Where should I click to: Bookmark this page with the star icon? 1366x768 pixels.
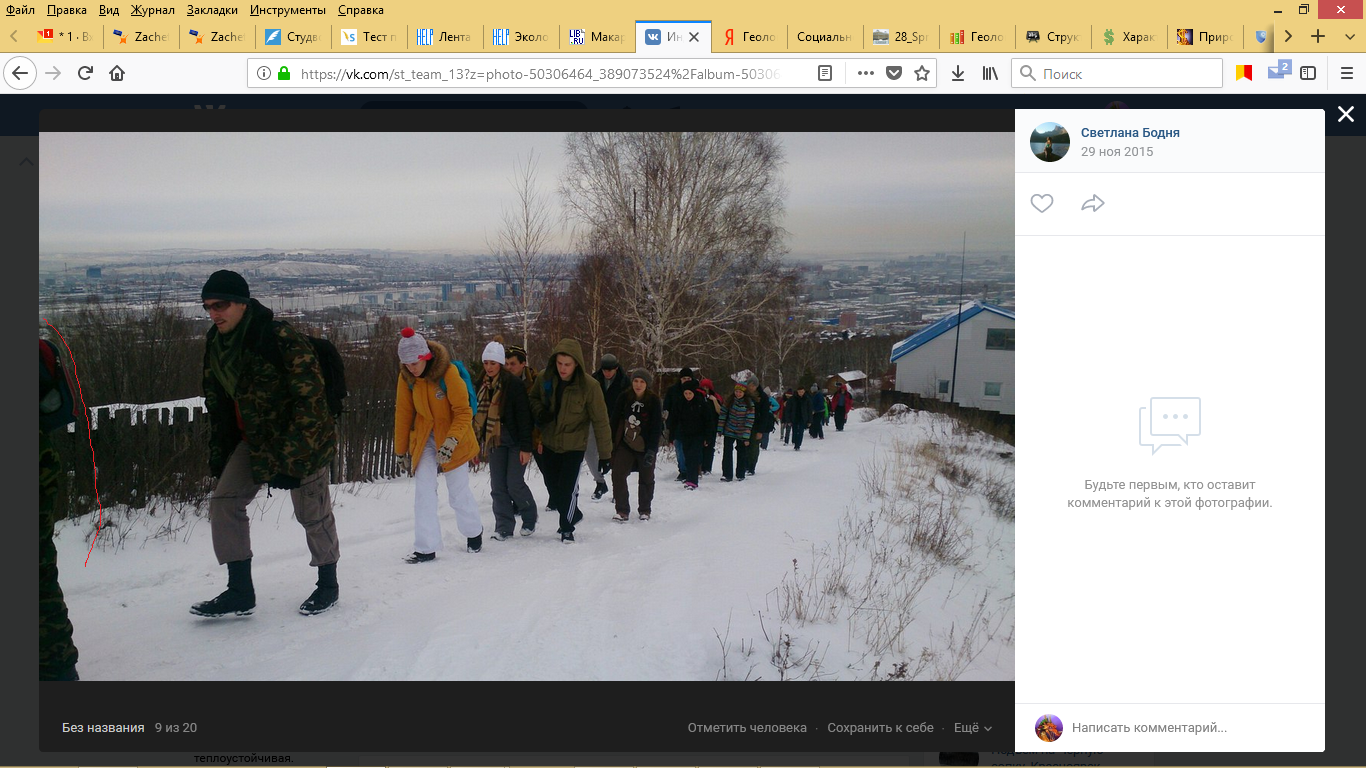click(922, 73)
